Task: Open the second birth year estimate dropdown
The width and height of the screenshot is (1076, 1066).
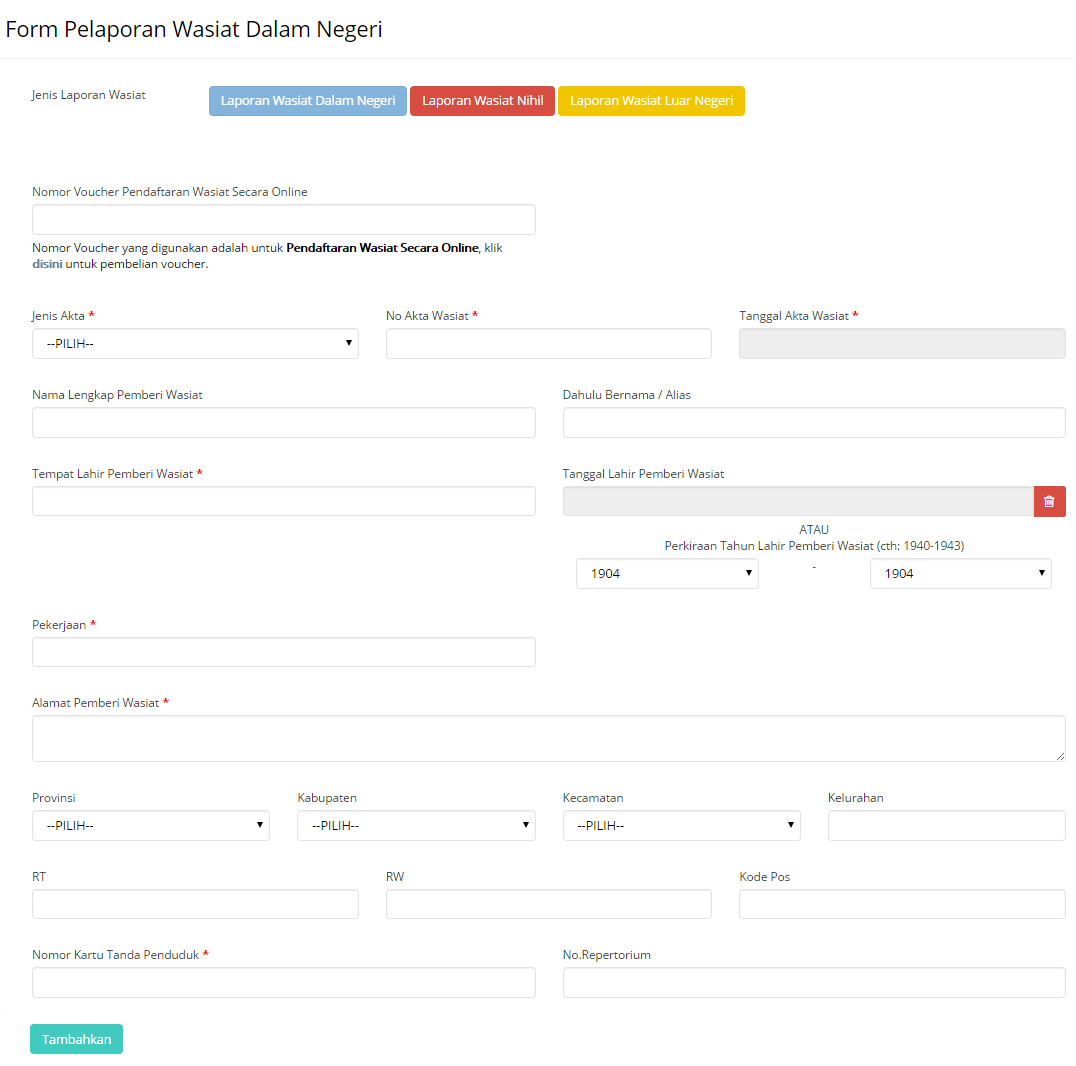Action: pos(960,573)
